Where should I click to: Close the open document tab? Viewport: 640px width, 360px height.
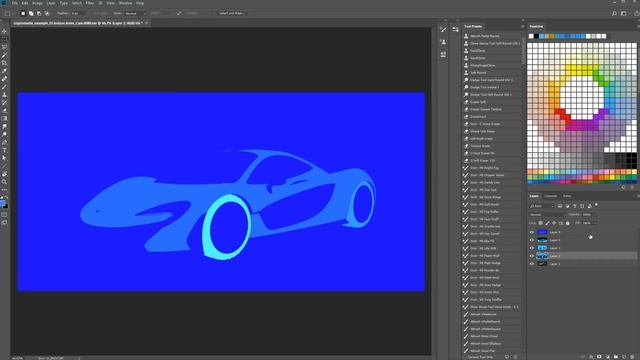coord(147,23)
